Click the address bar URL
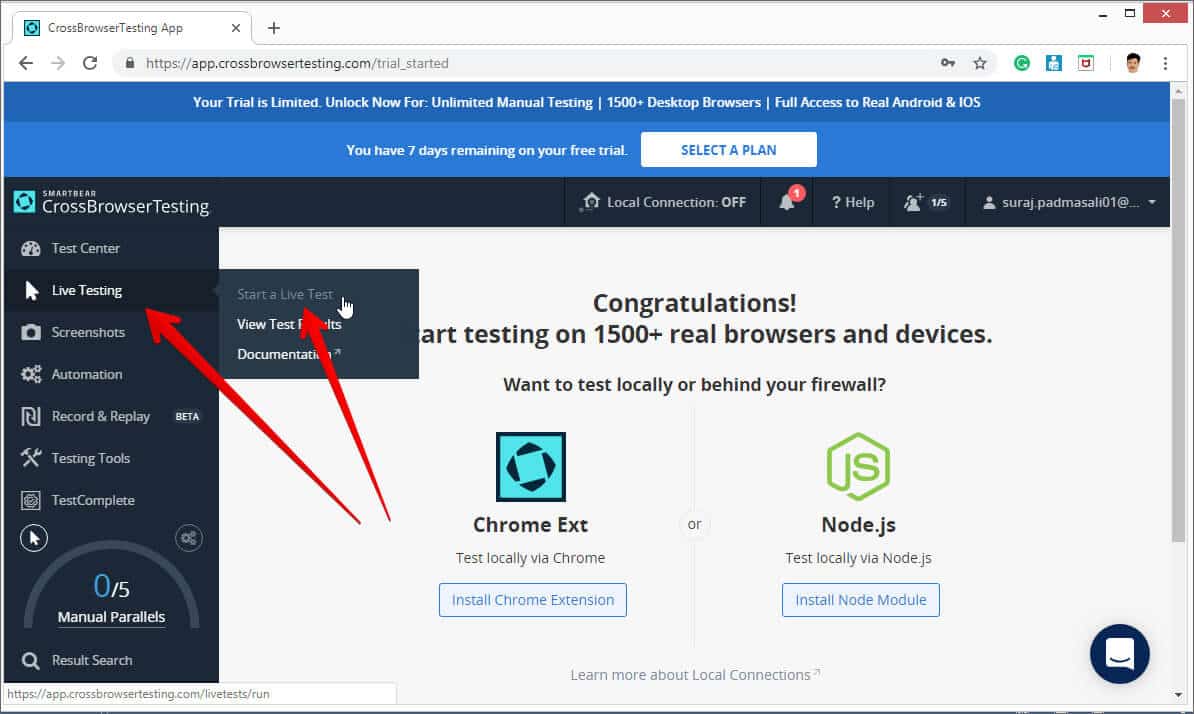The image size is (1194, 714). tap(297, 63)
